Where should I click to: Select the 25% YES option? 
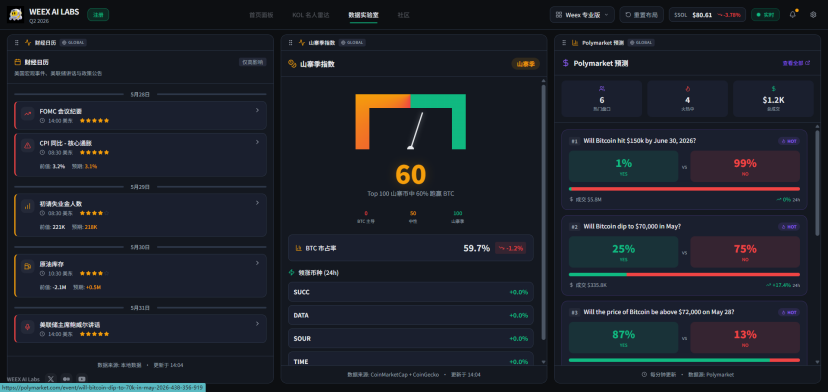pos(624,251)
